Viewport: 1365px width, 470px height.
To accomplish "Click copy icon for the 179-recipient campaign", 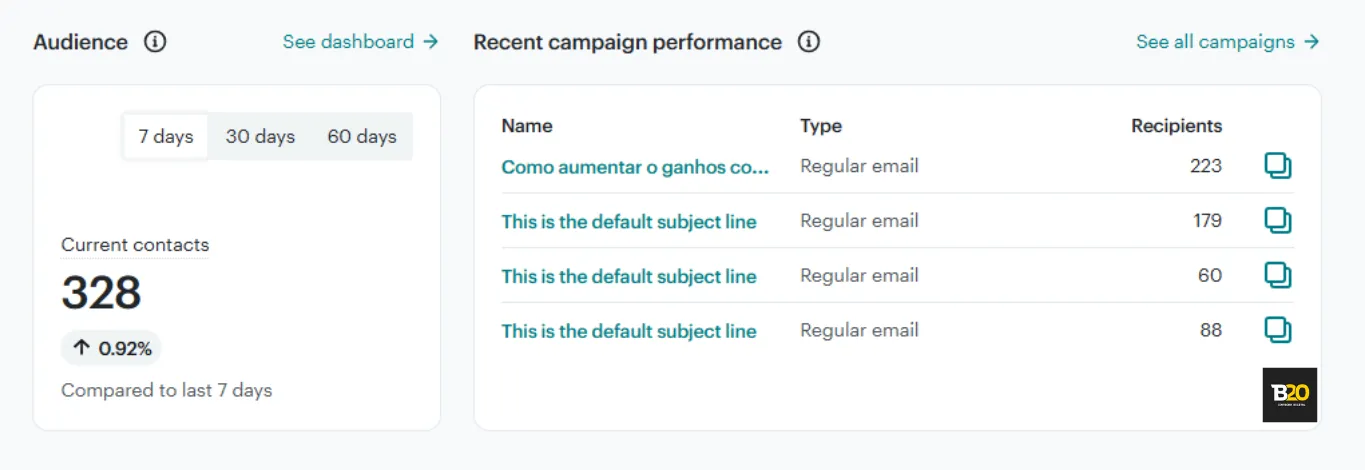I will (1278, 221).
